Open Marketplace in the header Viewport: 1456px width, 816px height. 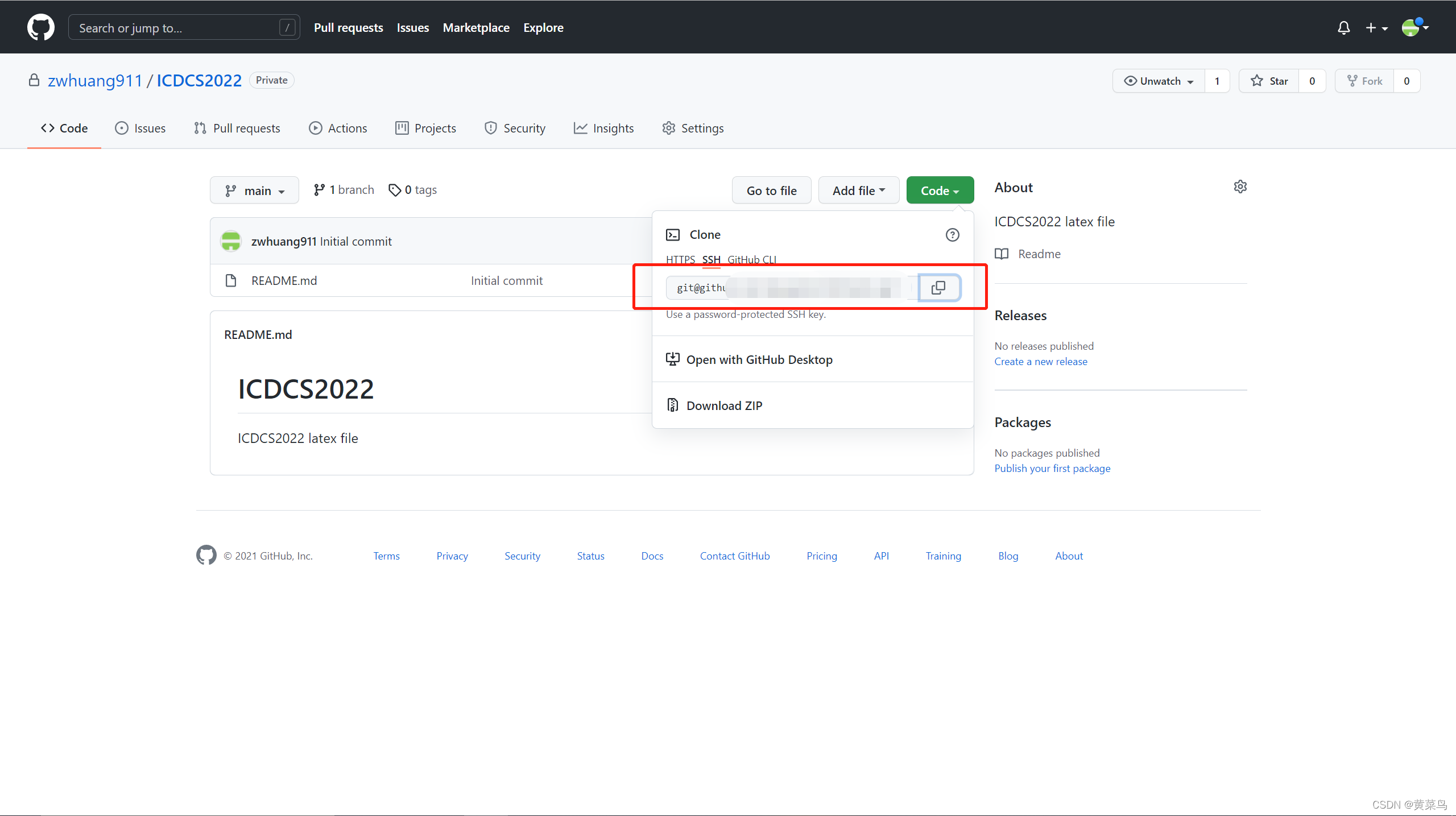click(476, 27)
